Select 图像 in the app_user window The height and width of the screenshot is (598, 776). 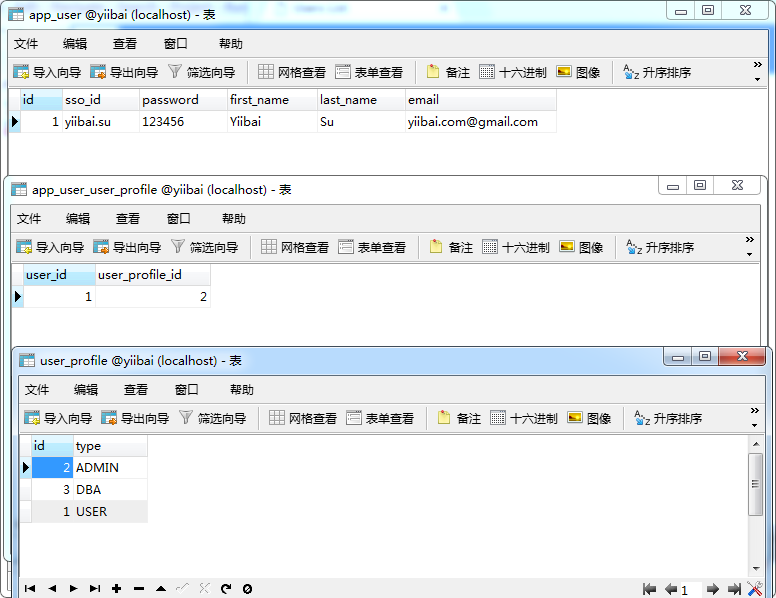pyautogui.click(x=579, y=72)
